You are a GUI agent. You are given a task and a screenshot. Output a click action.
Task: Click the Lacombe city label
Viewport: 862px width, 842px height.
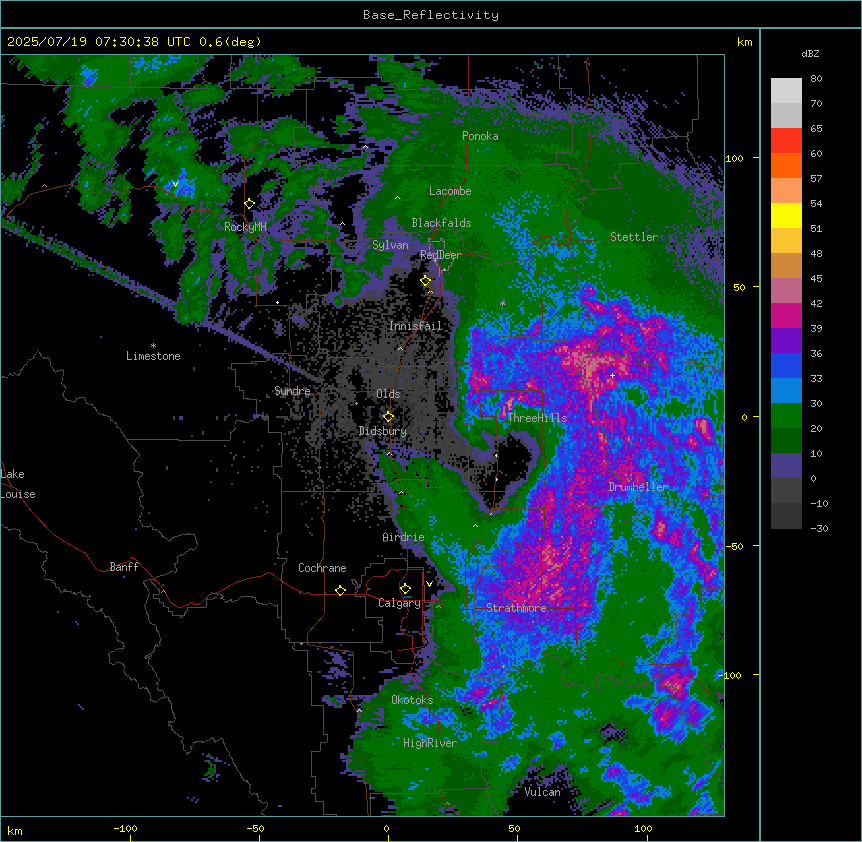[x=450, y=191]
